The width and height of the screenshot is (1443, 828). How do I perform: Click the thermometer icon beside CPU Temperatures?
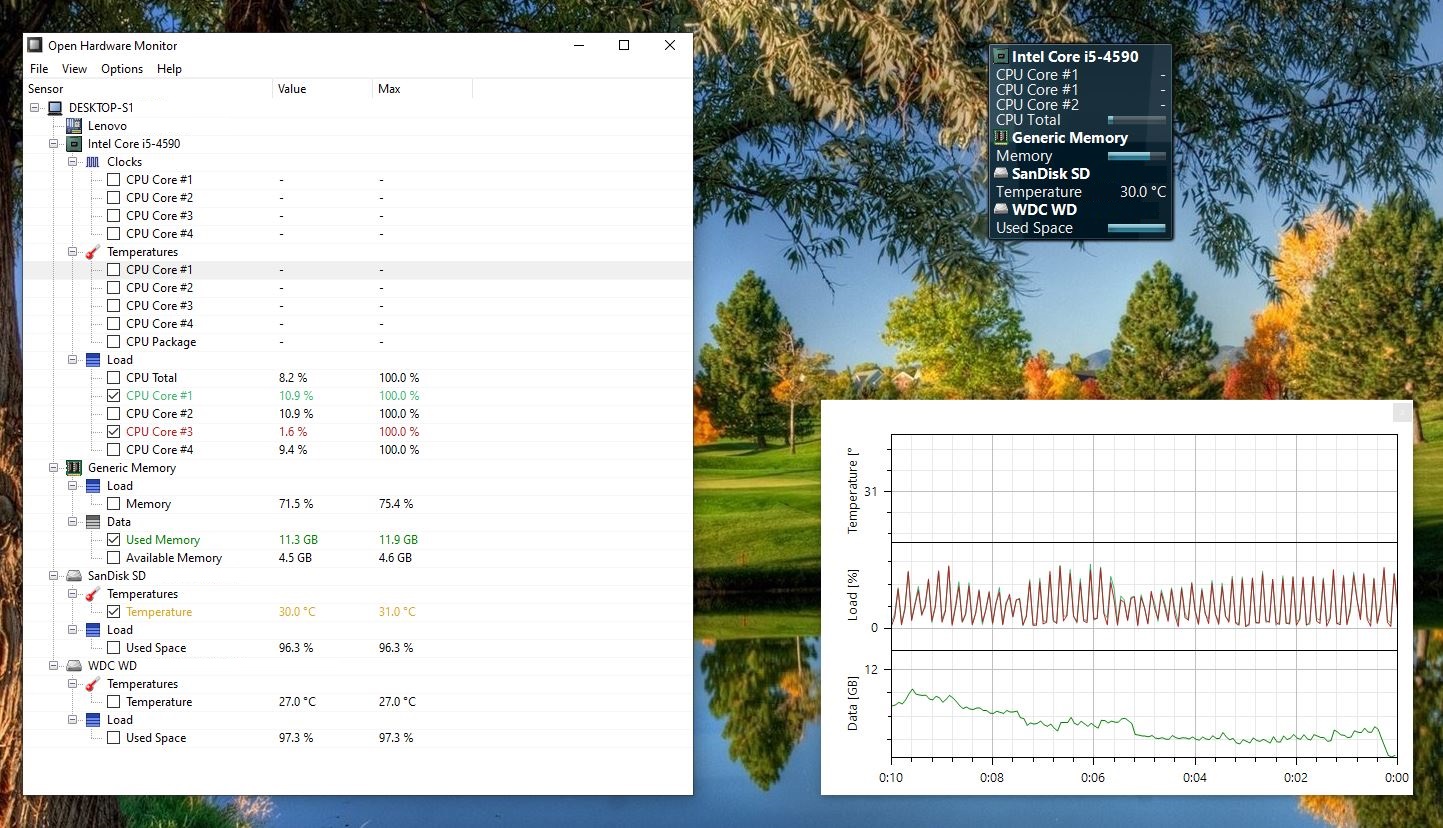point(93,252)
